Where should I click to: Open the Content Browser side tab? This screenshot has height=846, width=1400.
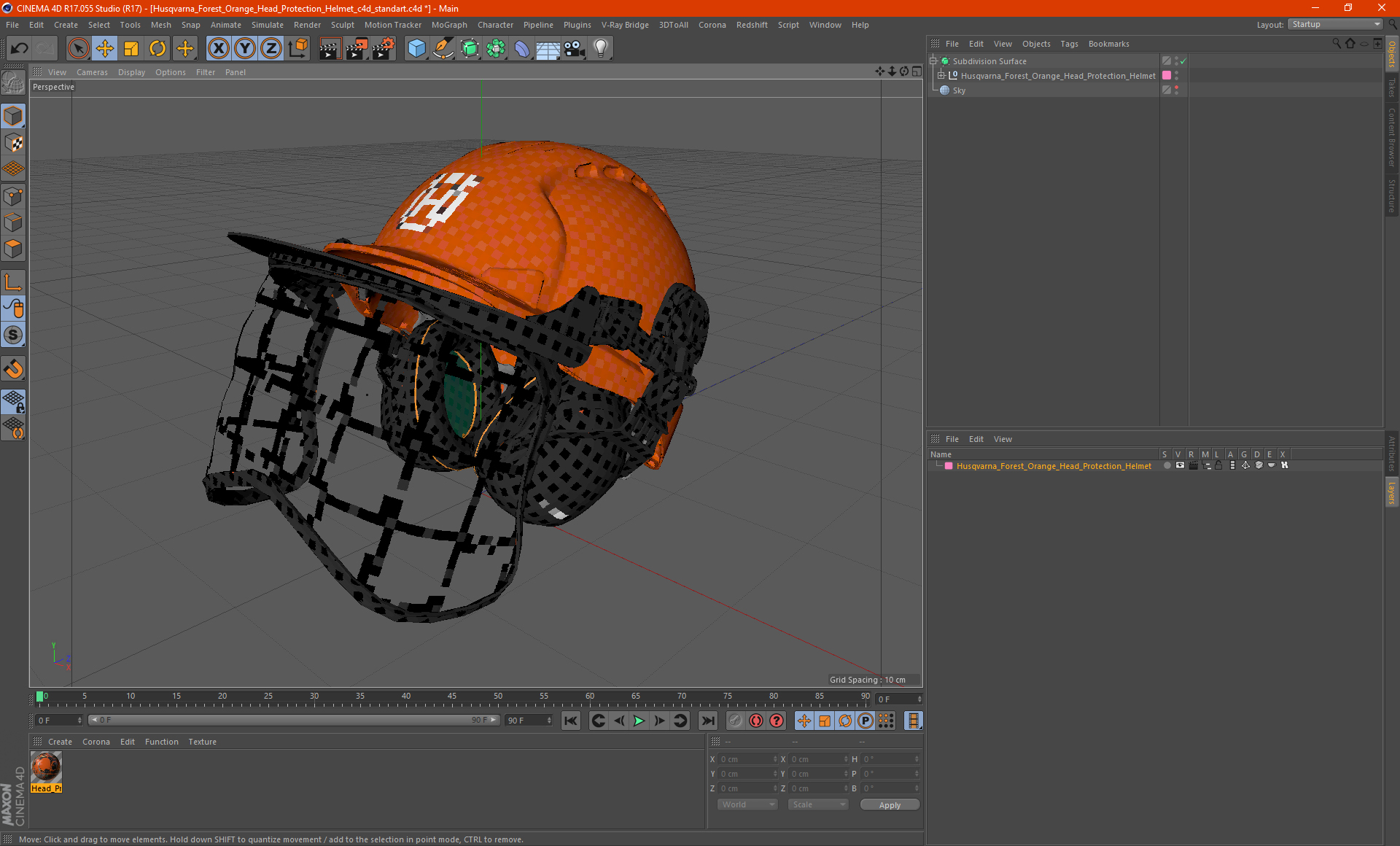1392,137
